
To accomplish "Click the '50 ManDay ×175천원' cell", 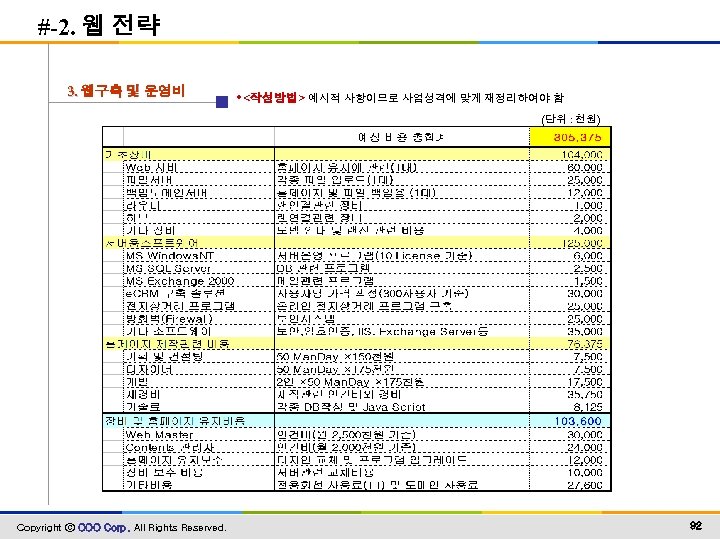I will coord(335,369).
